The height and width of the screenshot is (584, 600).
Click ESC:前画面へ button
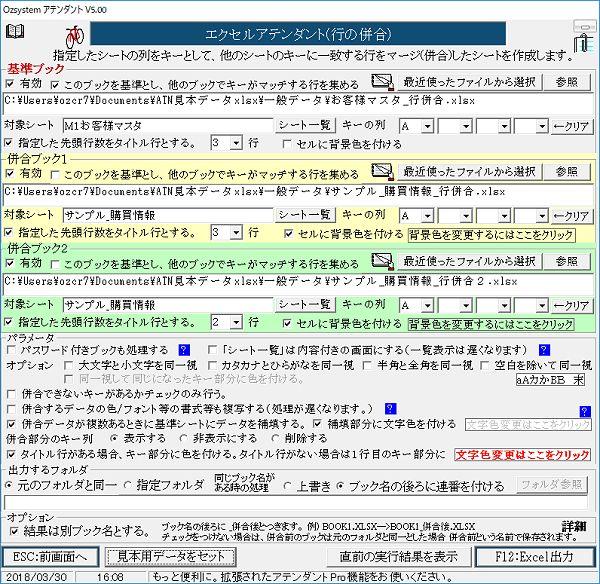click(x=50, y=556)
